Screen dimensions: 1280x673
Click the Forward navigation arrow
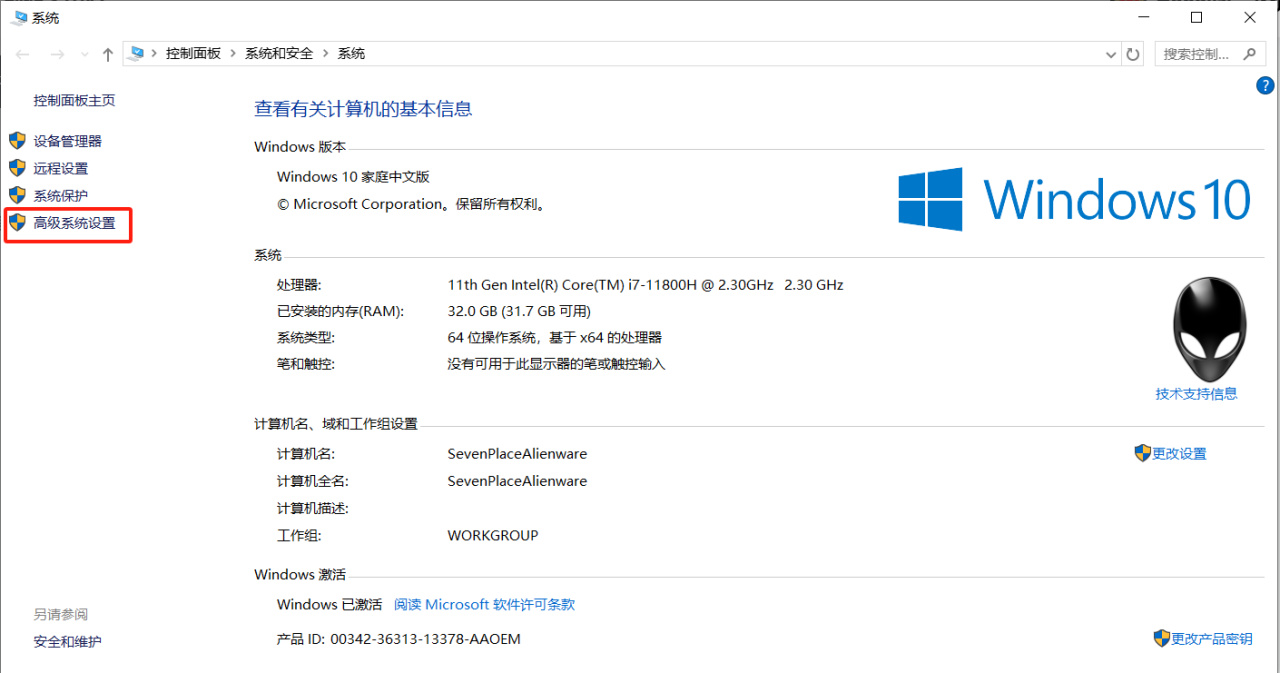coord(57,54)
